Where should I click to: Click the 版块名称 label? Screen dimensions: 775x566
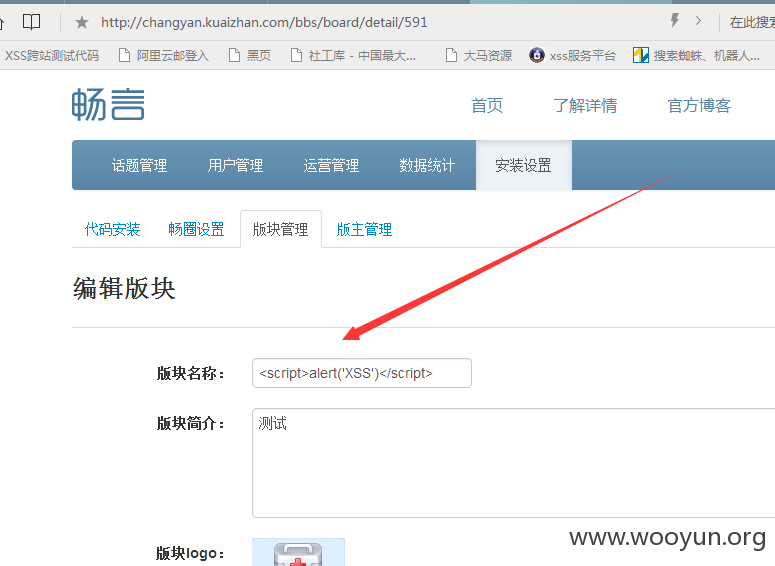click(191, 373)
